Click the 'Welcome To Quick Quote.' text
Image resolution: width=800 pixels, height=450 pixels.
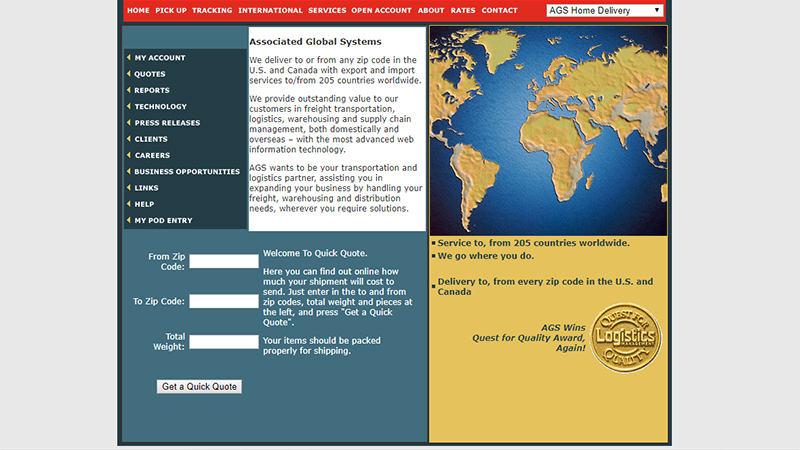pos(315,253)
